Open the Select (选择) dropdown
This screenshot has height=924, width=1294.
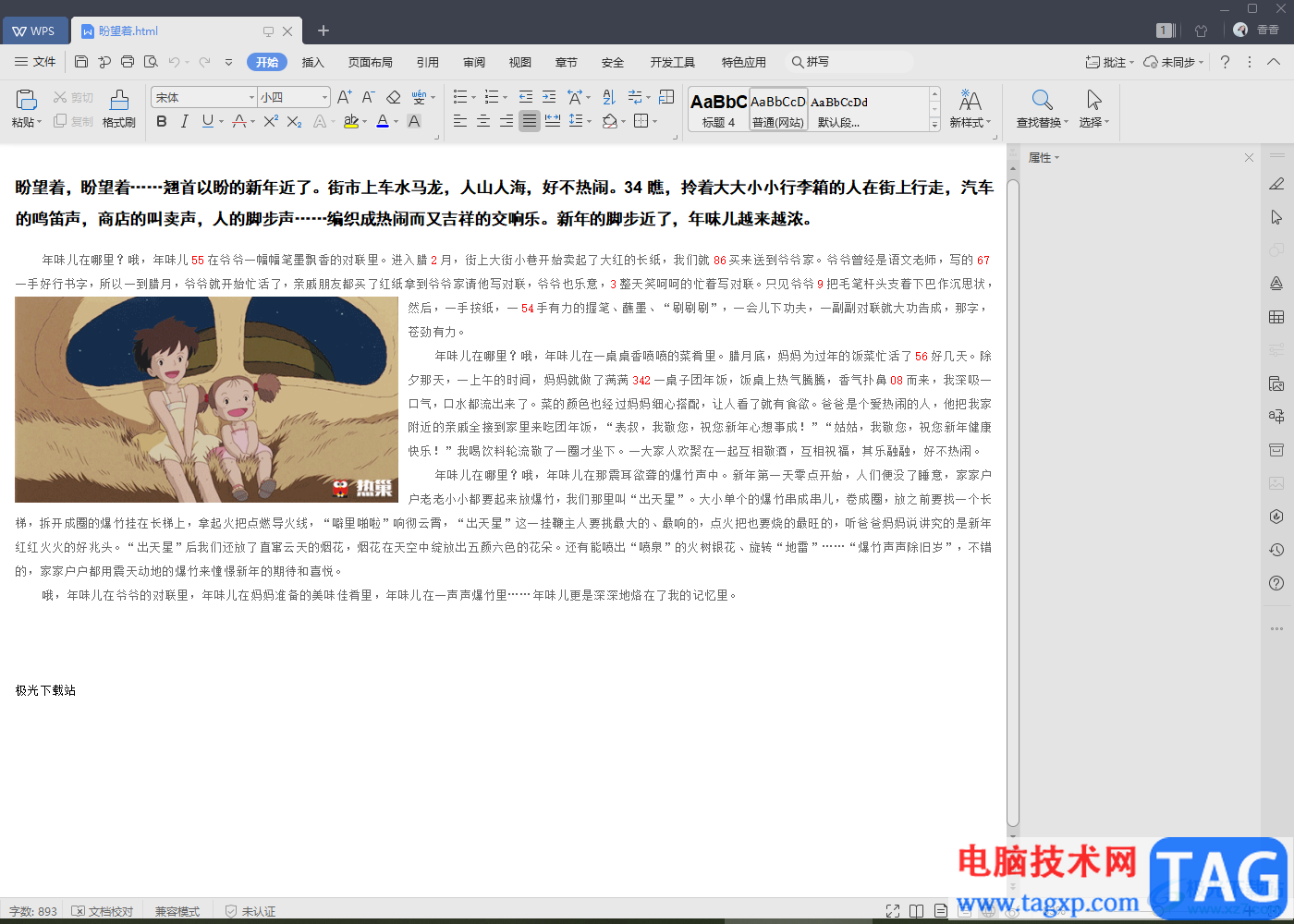1094,122
